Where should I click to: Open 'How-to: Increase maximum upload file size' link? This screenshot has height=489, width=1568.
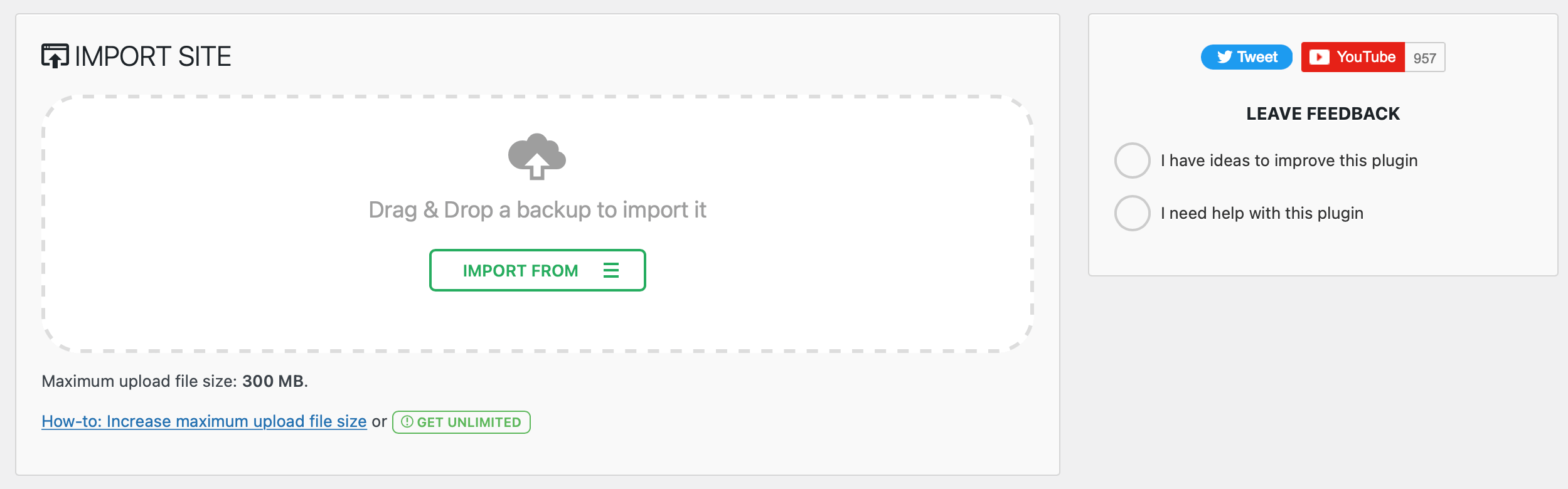click(204, 421)
